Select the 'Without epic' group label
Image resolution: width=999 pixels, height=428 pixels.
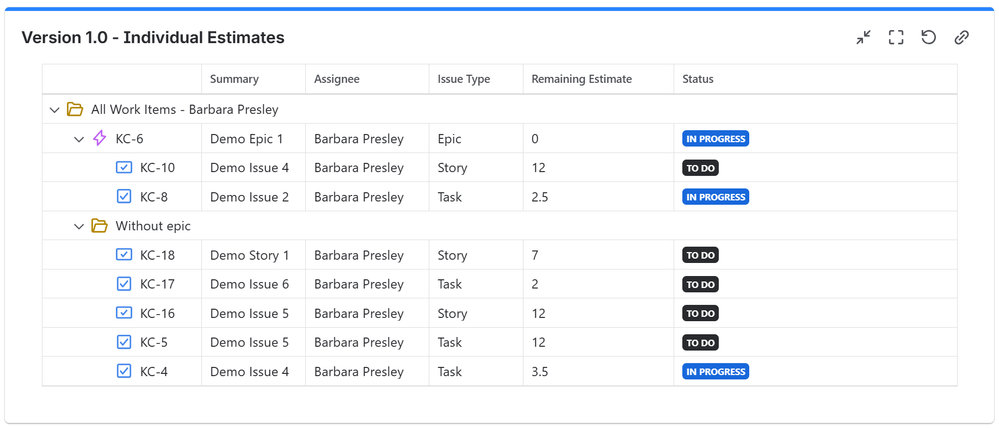(x=153, y=226)
